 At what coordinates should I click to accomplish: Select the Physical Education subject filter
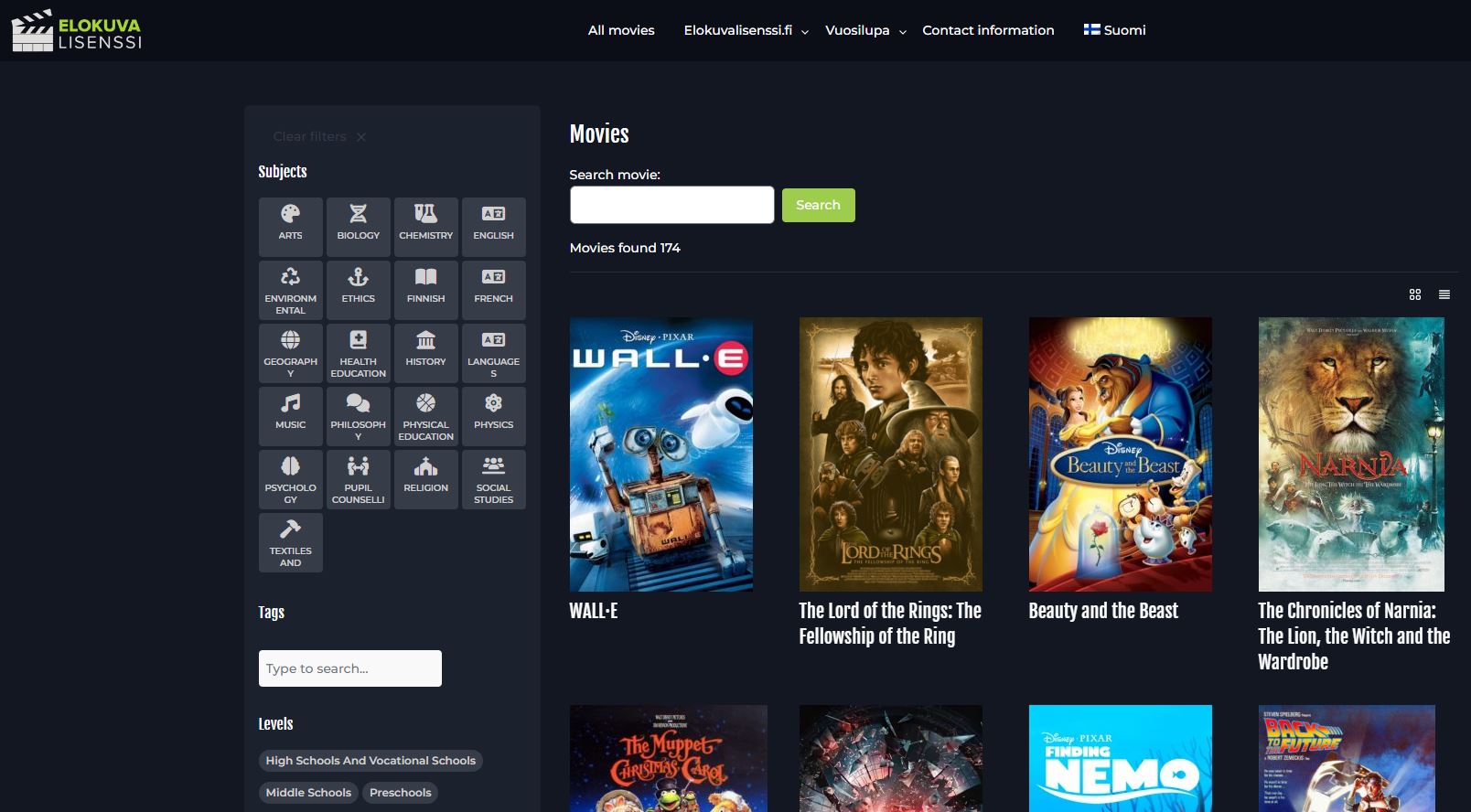[425, 416]
